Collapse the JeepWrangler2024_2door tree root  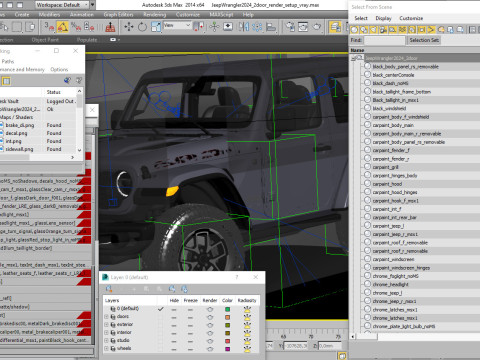354,58
